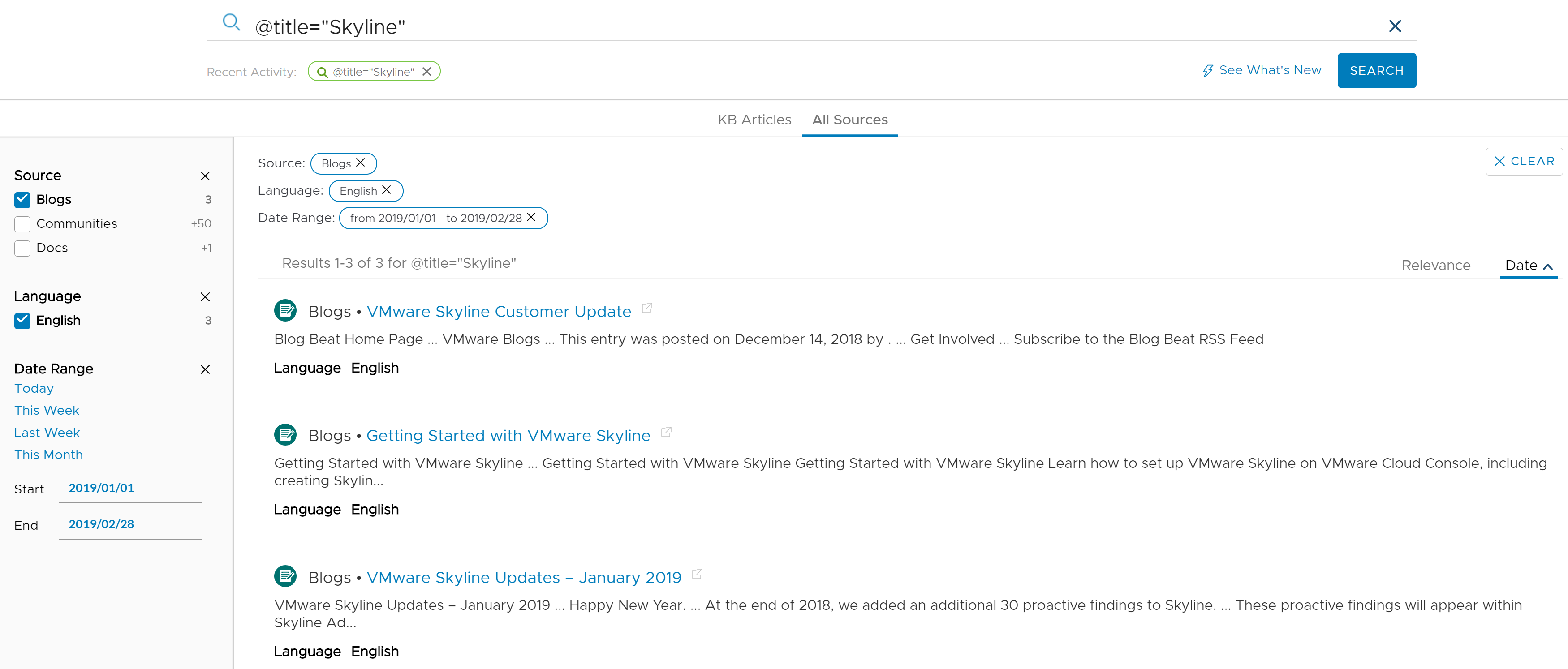Filter date range to Last Week
Screen dimensions: 1568x669
pyautogui.click(x=47, y=433)
